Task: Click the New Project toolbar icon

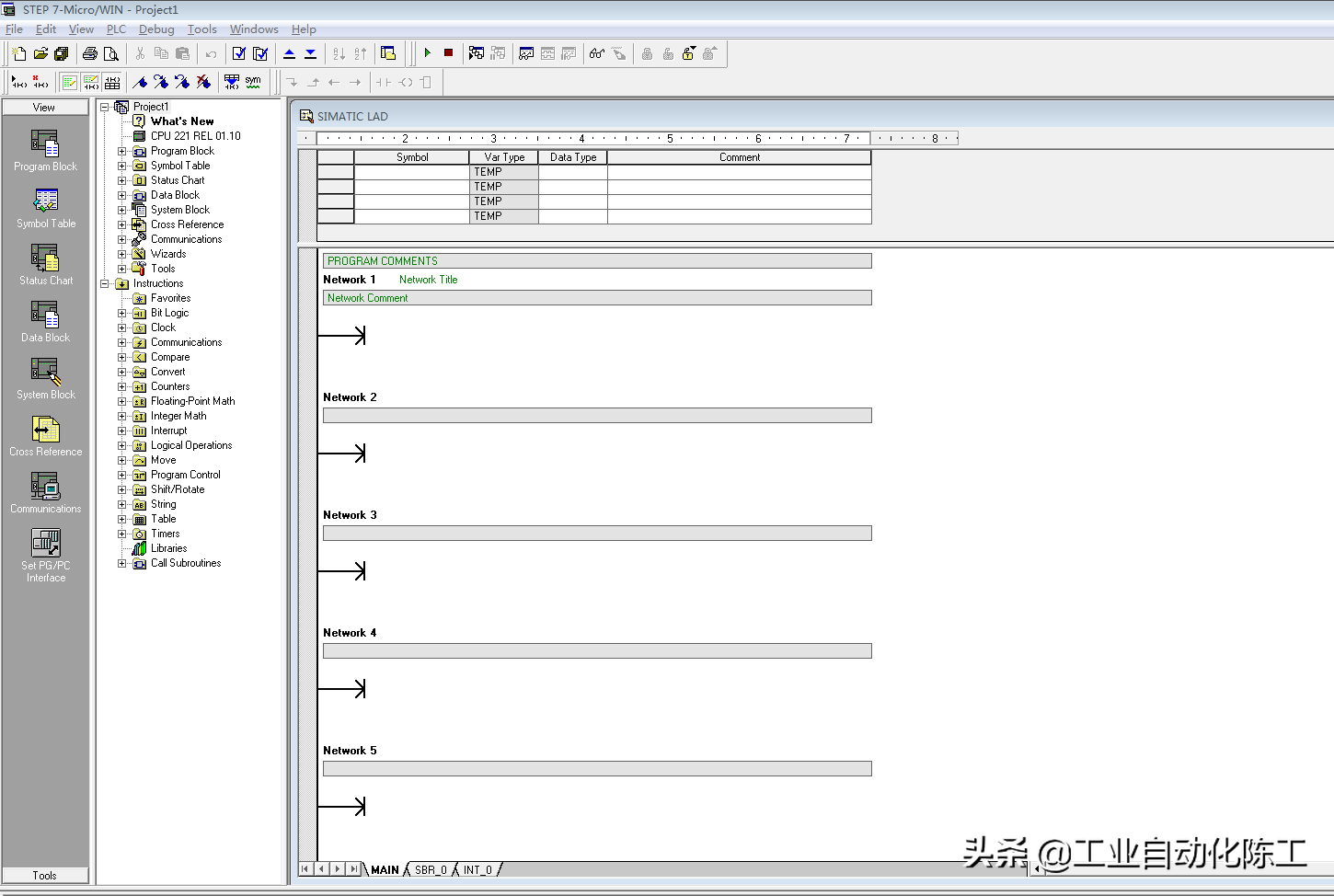Action: 18,53
